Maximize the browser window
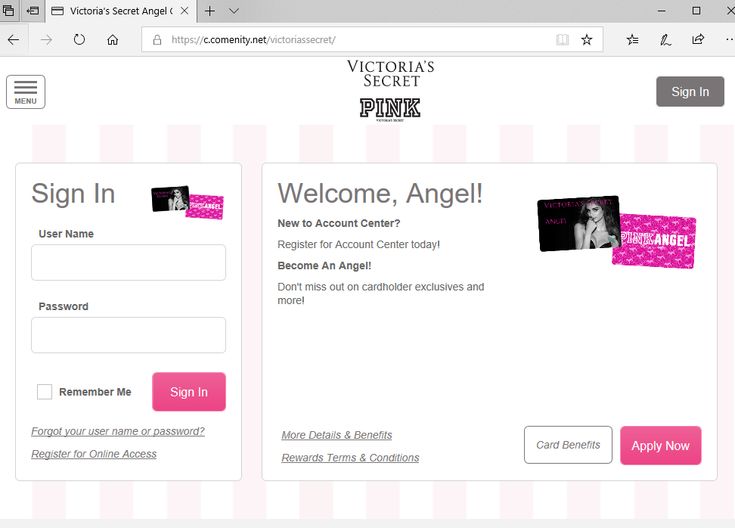The height and width of the screenshot is (528, 735). tap(697, 11)
